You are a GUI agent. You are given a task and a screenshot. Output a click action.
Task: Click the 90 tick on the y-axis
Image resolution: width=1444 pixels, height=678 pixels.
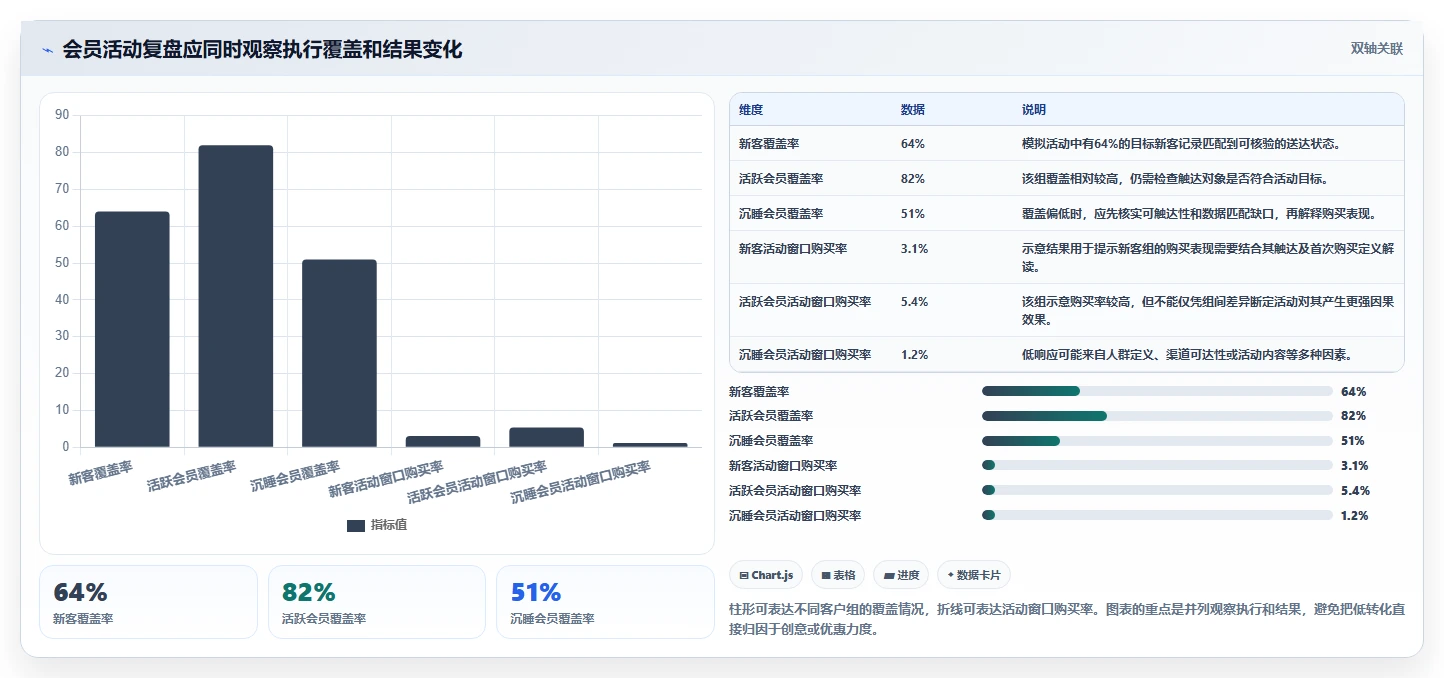click(x=62, y=115)
